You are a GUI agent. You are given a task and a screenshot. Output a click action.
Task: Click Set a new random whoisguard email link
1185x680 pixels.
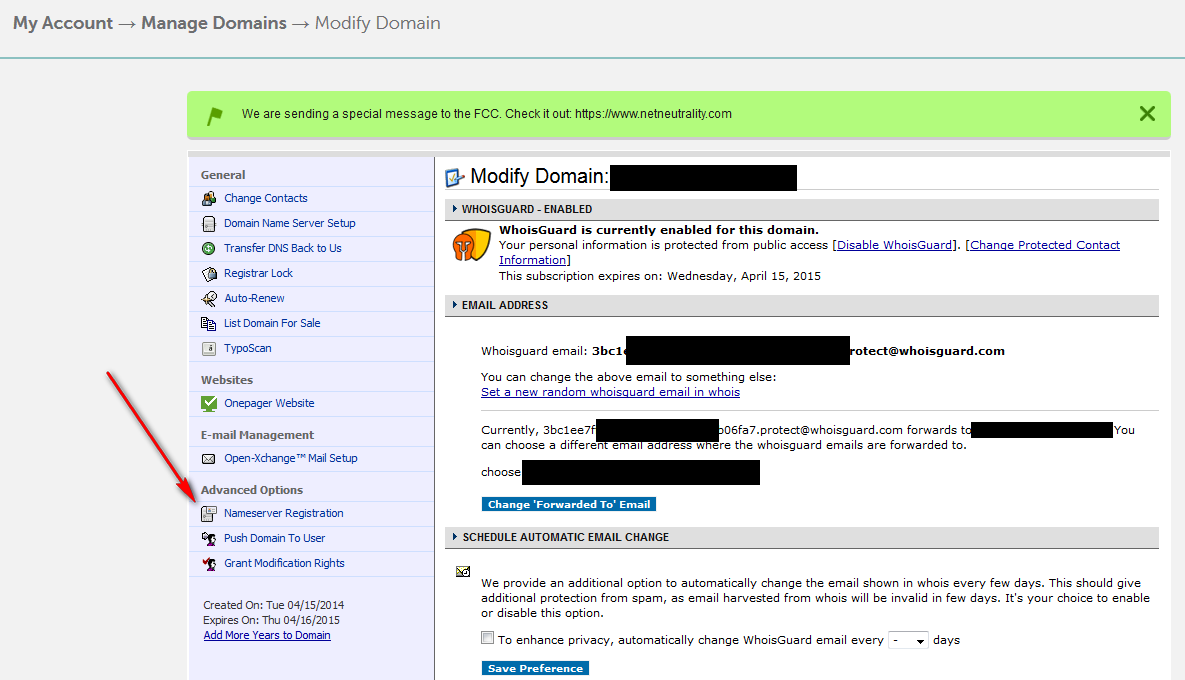pyautogui.click(x=611, y=392)
